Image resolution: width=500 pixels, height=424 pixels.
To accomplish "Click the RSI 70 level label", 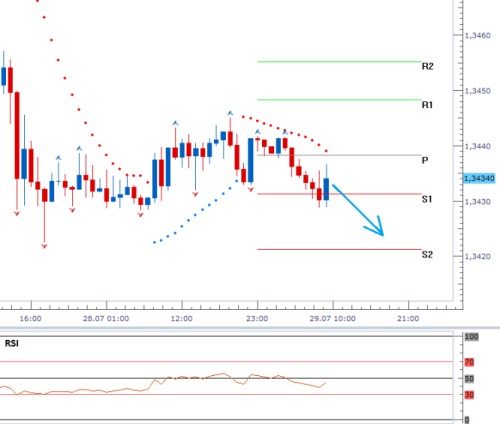I will pos(469,362).
